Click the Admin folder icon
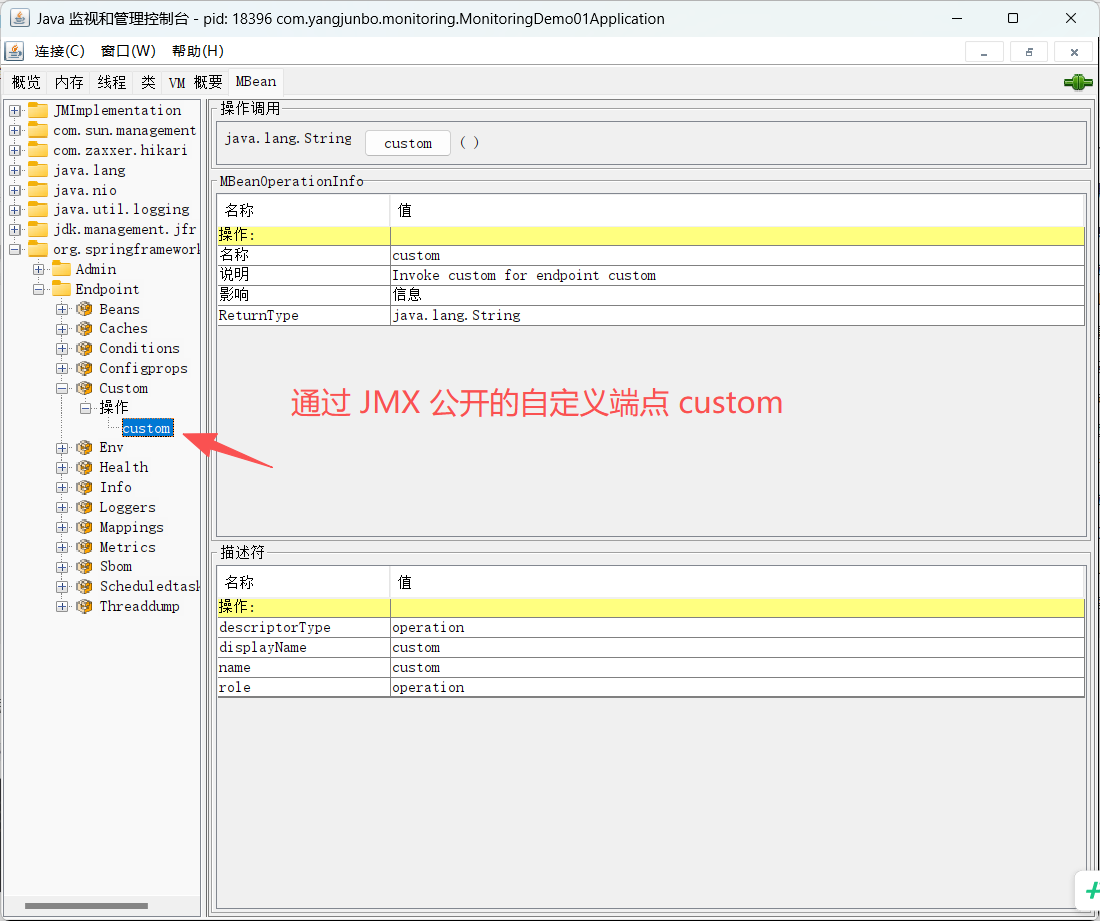Screen dimensions: 1100x921 (x=62, y=269)
